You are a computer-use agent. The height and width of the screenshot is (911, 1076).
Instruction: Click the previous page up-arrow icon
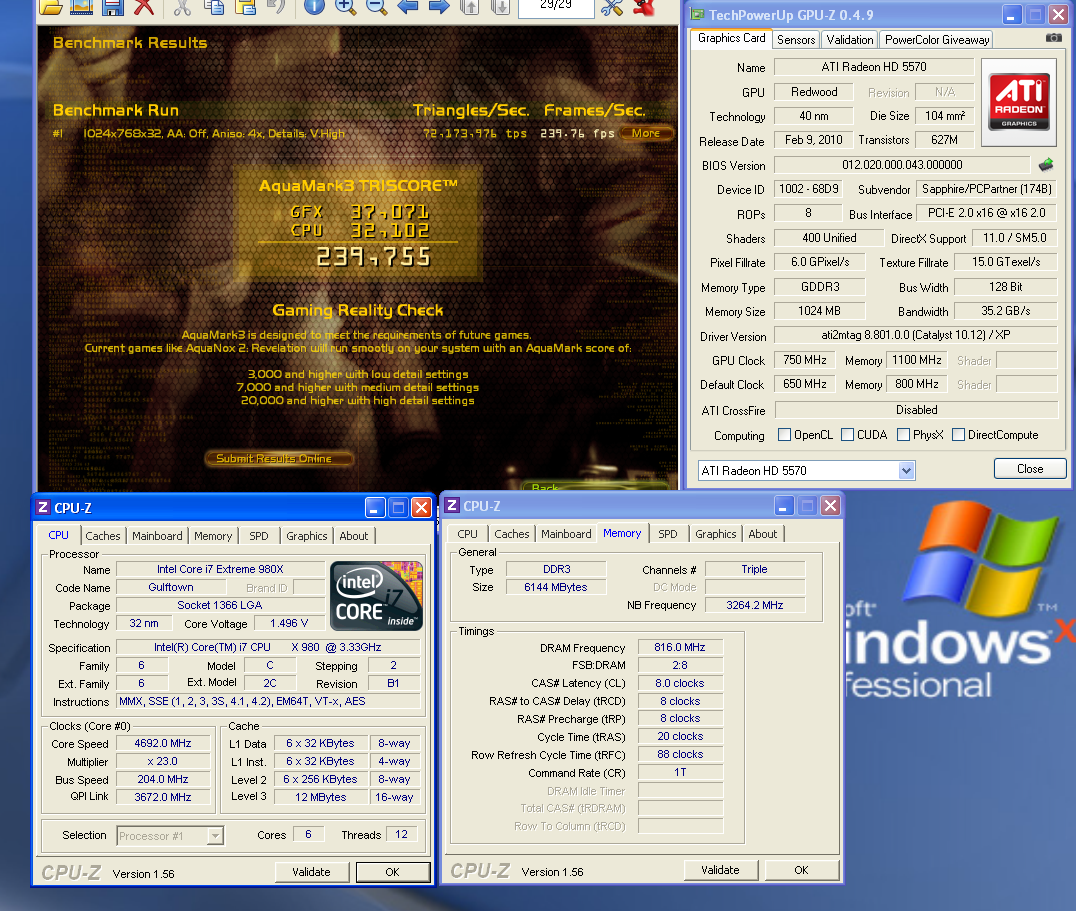469,7
